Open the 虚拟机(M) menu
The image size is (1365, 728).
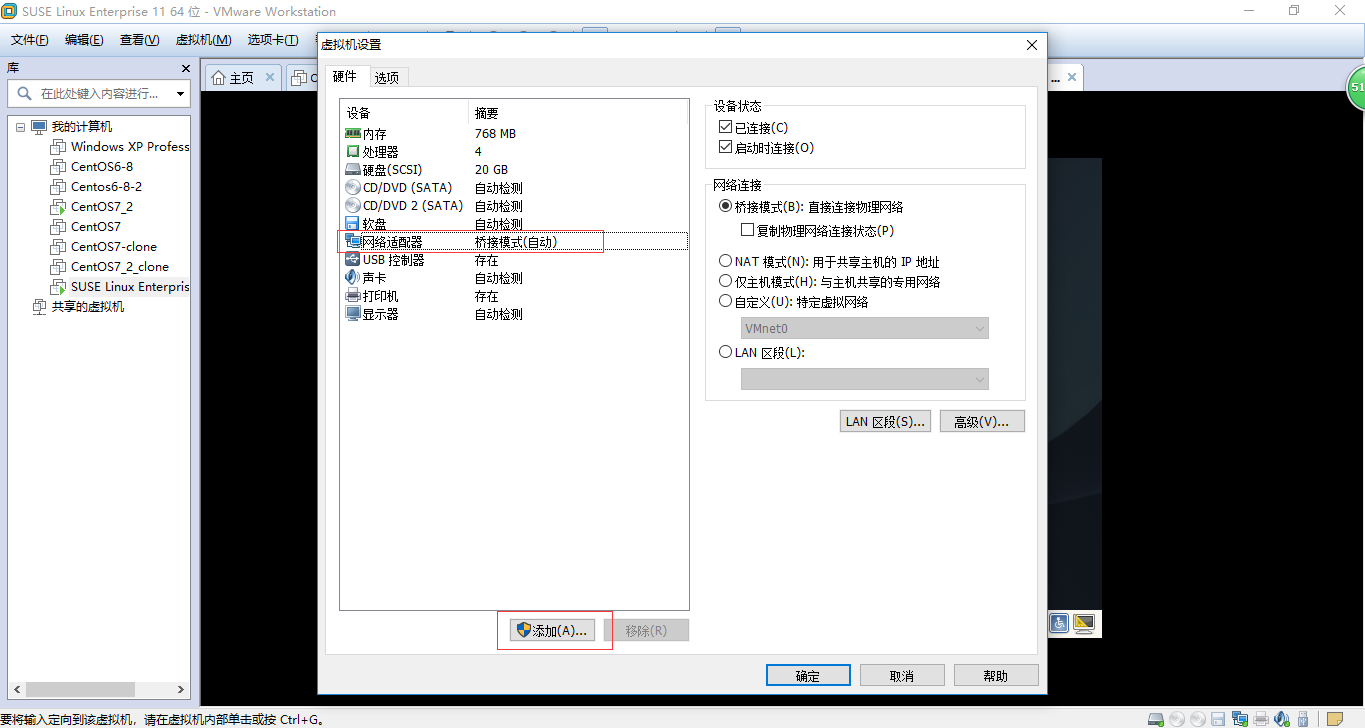coord(203,40)
